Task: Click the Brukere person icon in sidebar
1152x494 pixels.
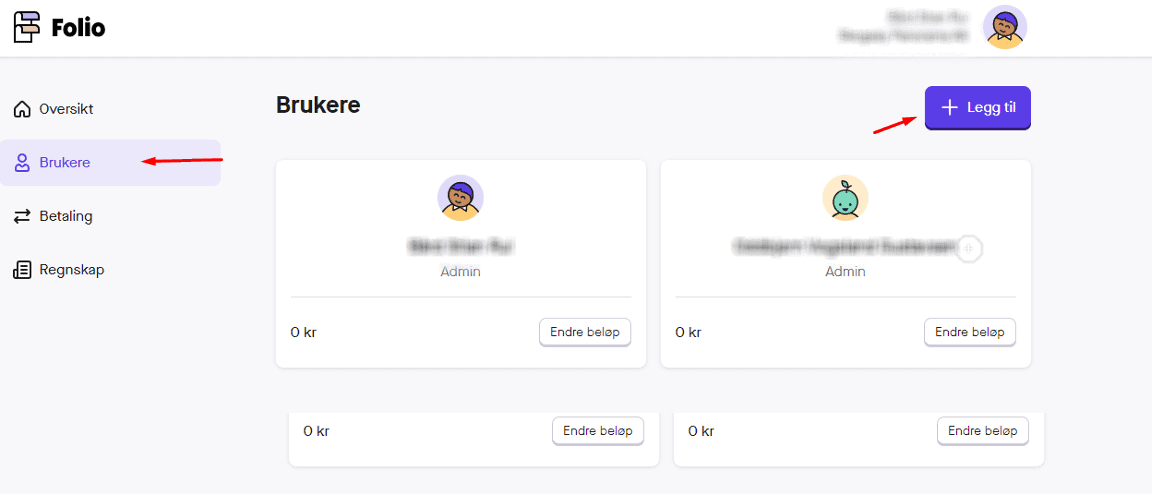Action: (x=22, y=163)
